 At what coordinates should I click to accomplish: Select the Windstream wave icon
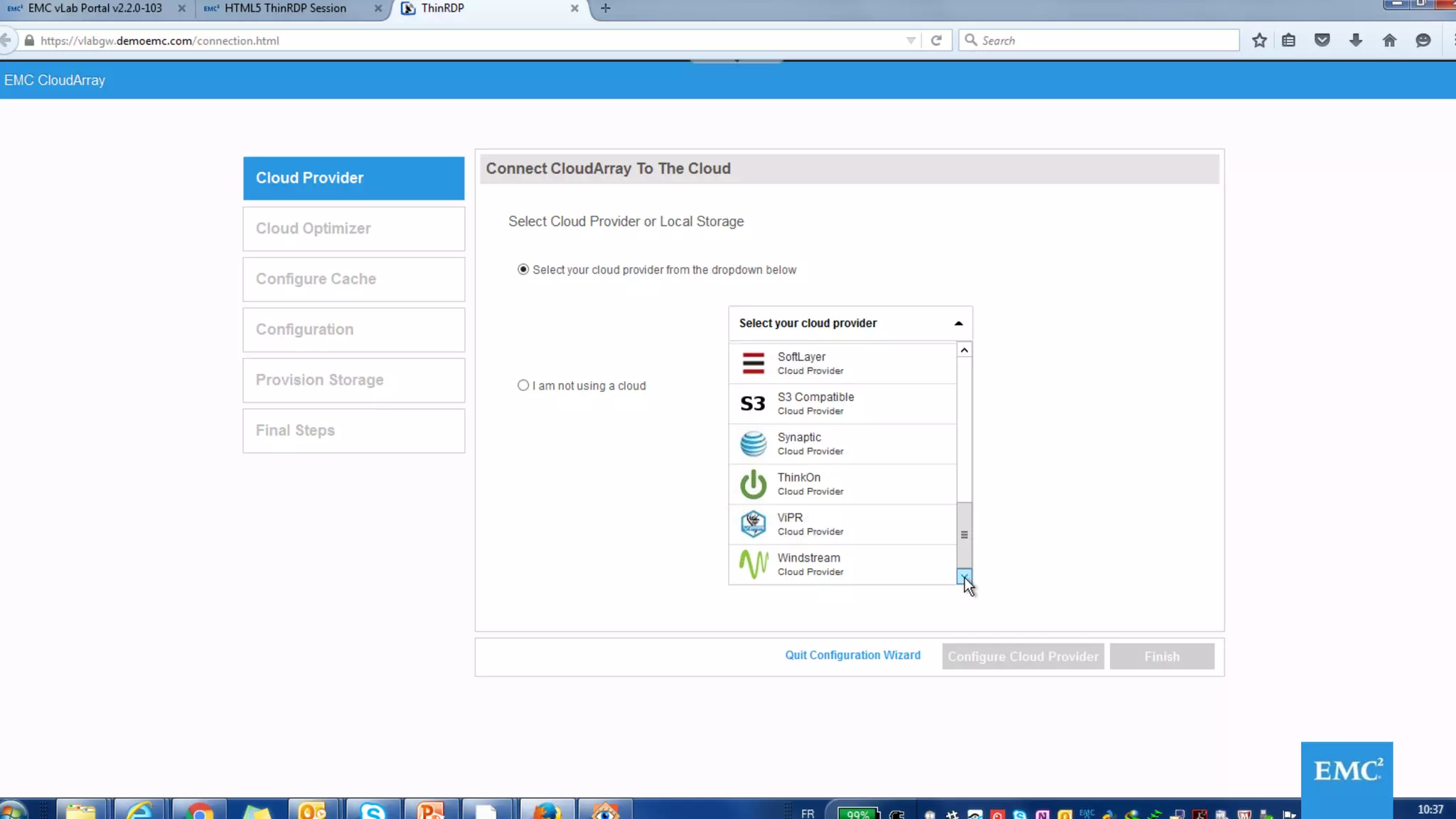coord(753,564)
